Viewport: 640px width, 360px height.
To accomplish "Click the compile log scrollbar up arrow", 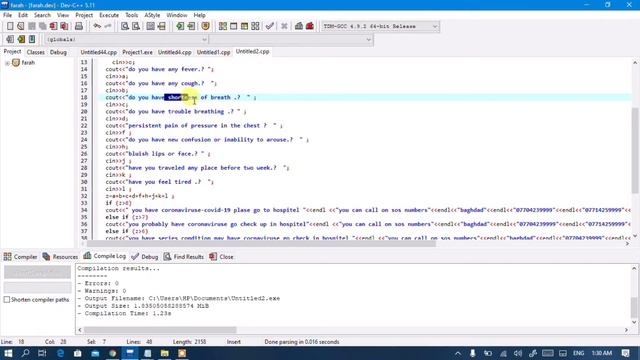I will tap(634, 268).
